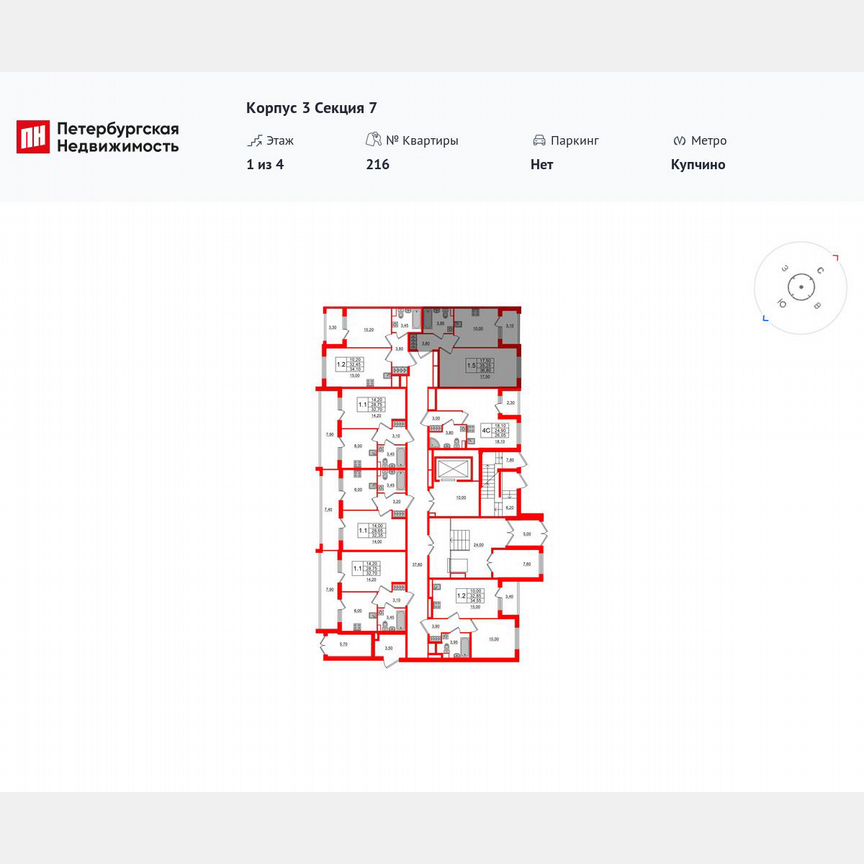
Task: Click the "Метро" label
Action: 709,141
